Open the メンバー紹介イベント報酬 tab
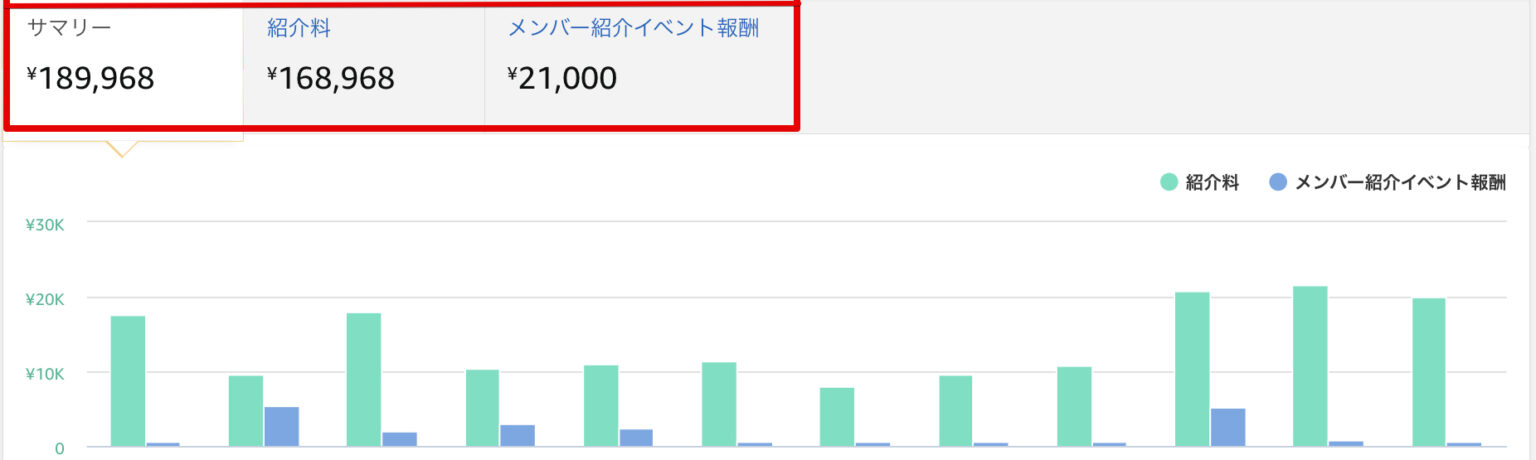The height and width of the screenshot is (460, 1536). tap(633, 28)
